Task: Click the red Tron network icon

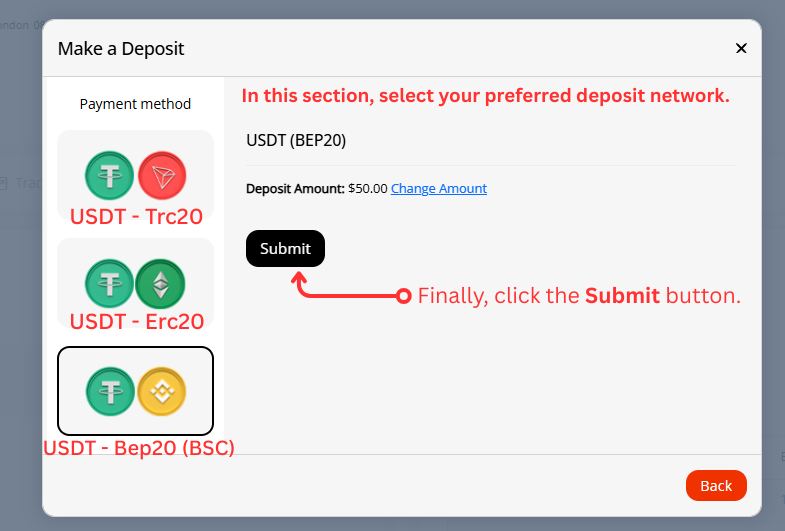Action: click(161, 176)
